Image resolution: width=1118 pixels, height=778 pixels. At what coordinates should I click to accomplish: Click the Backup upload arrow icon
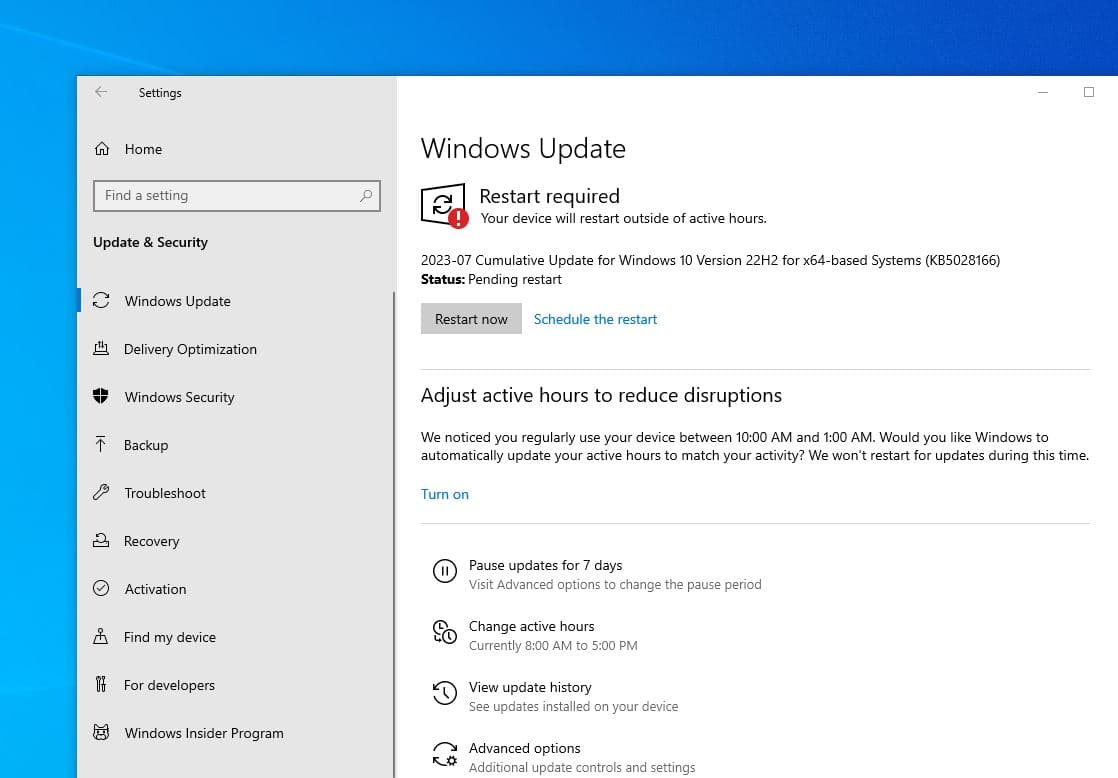[x=101, y=445]
